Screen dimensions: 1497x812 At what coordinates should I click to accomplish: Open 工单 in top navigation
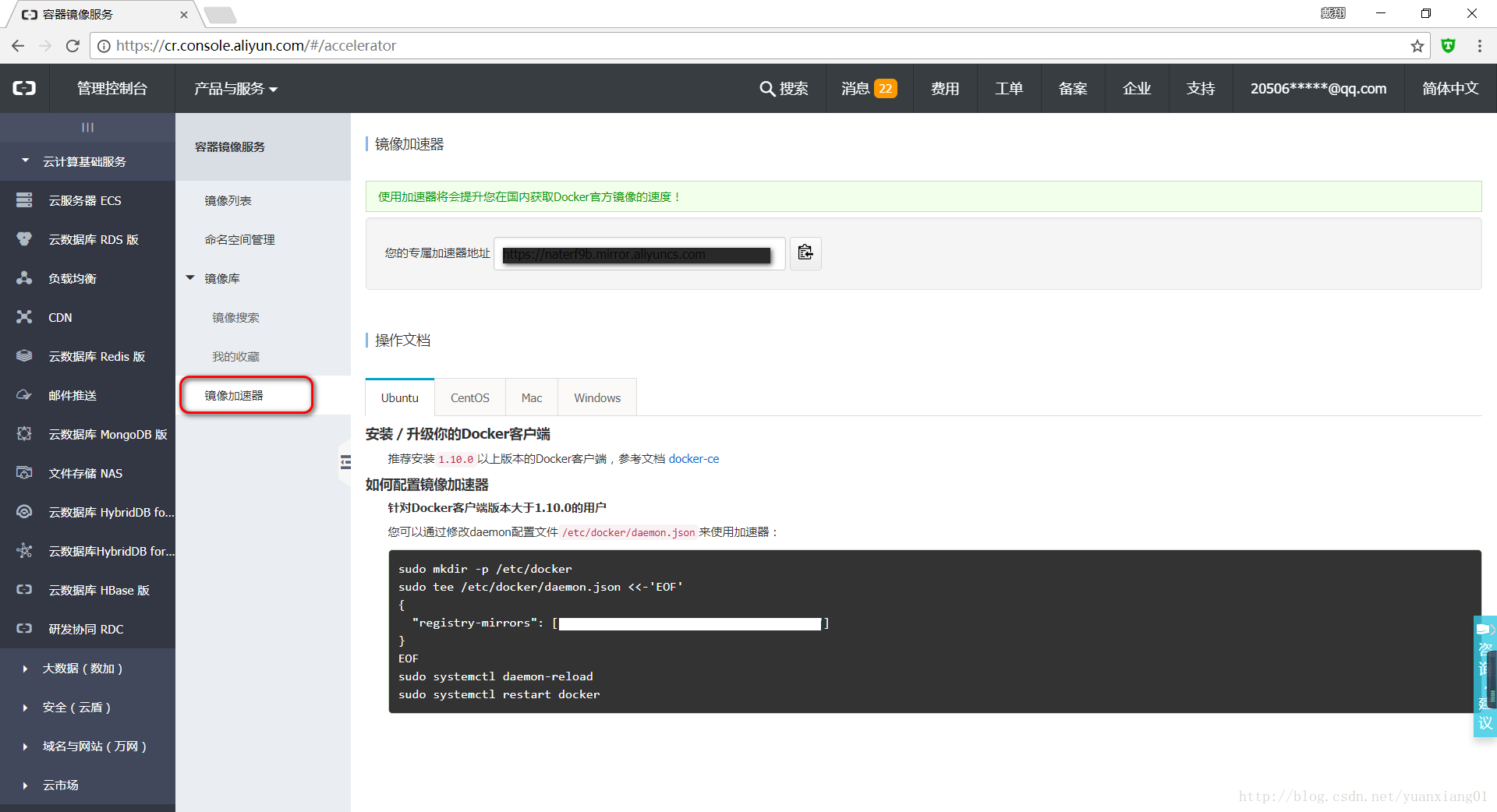coord(1009,89)
